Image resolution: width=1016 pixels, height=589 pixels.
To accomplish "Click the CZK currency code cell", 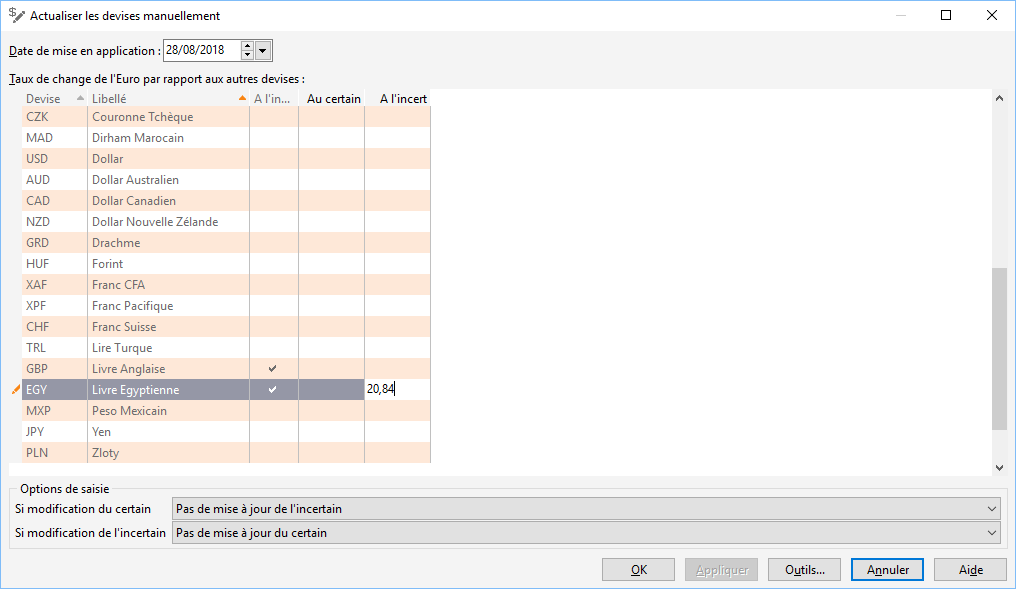I will (x=54, y=117).
